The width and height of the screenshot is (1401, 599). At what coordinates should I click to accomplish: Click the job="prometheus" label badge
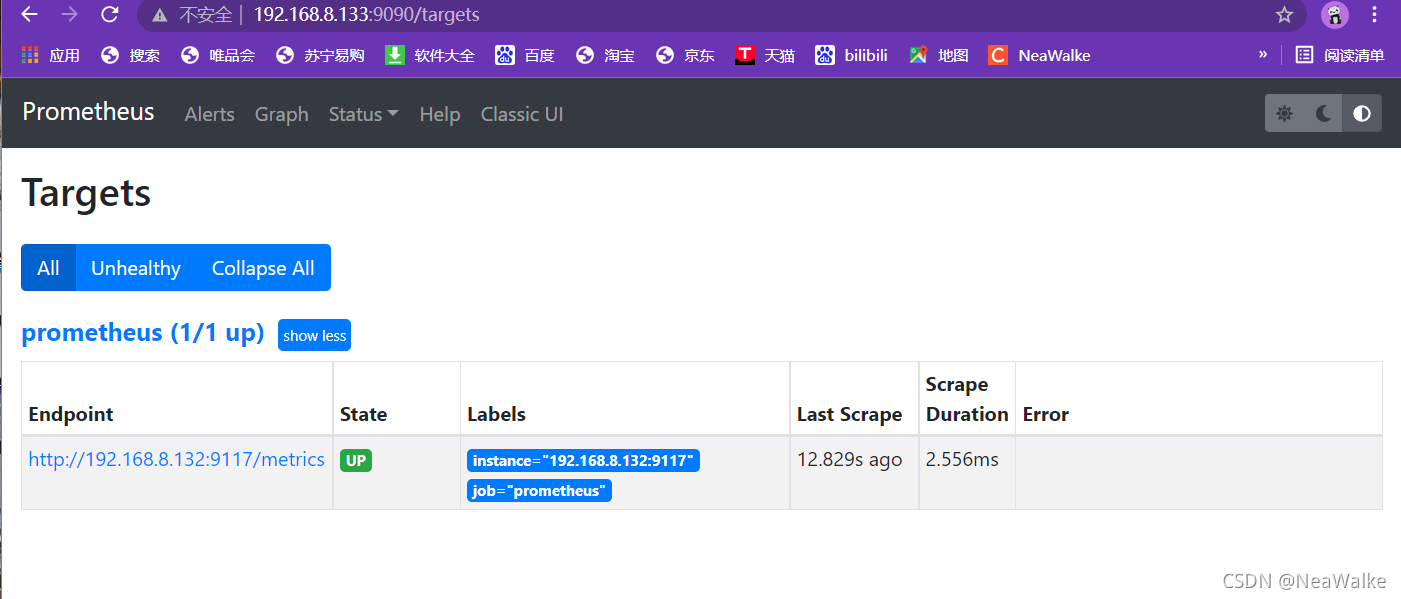pos(539,491)
